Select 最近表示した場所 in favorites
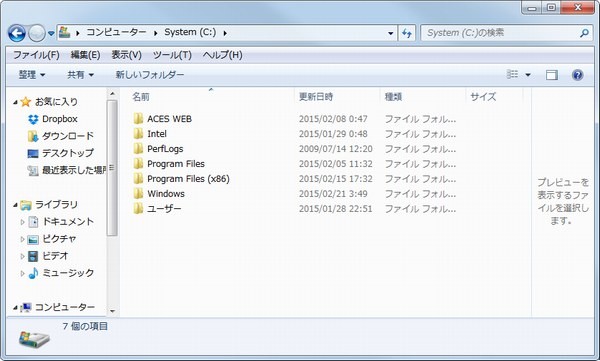This screenshot has height=361, width=600. coord(74,170)
